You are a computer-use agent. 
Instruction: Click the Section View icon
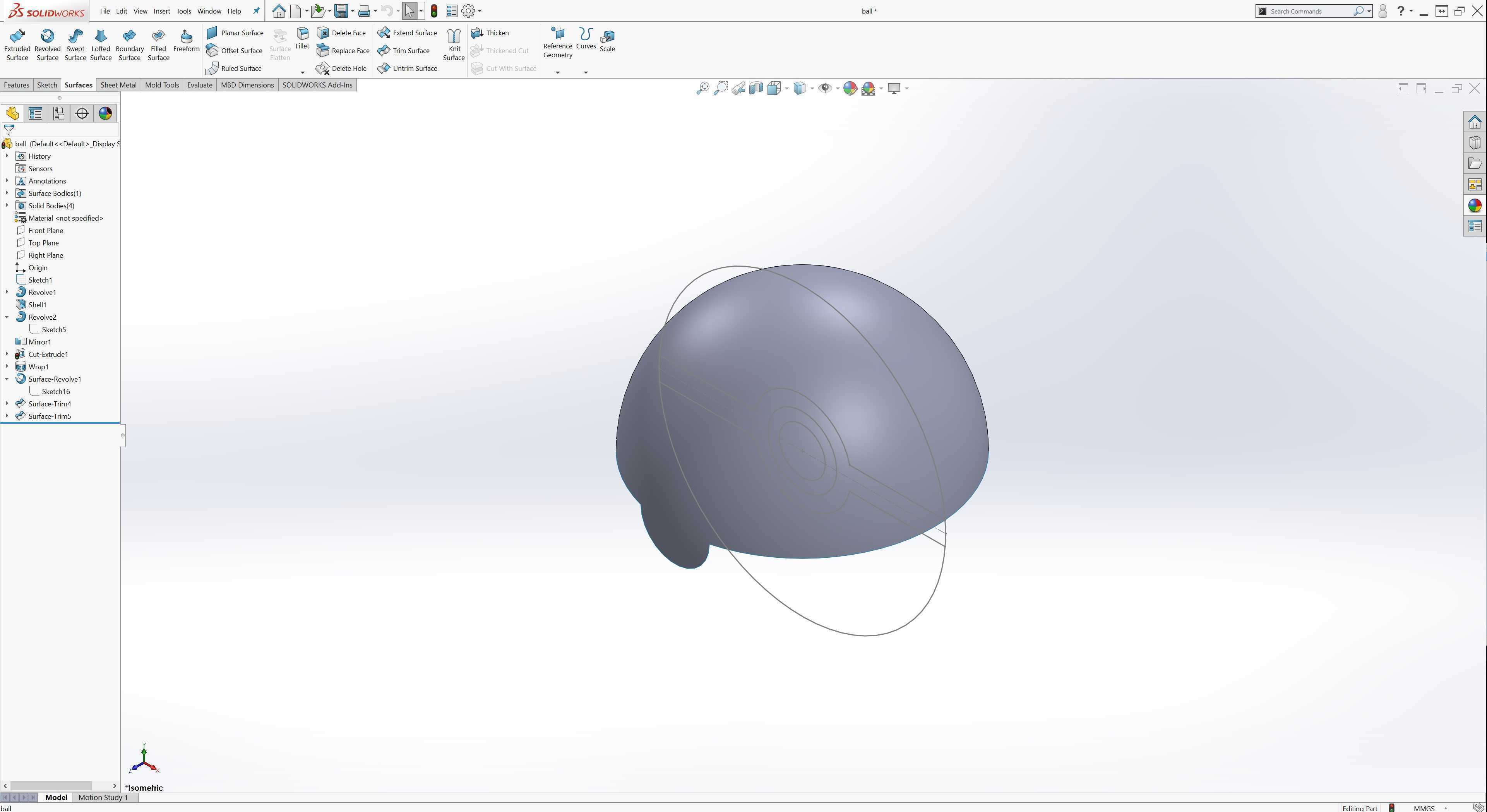point(755,88)
